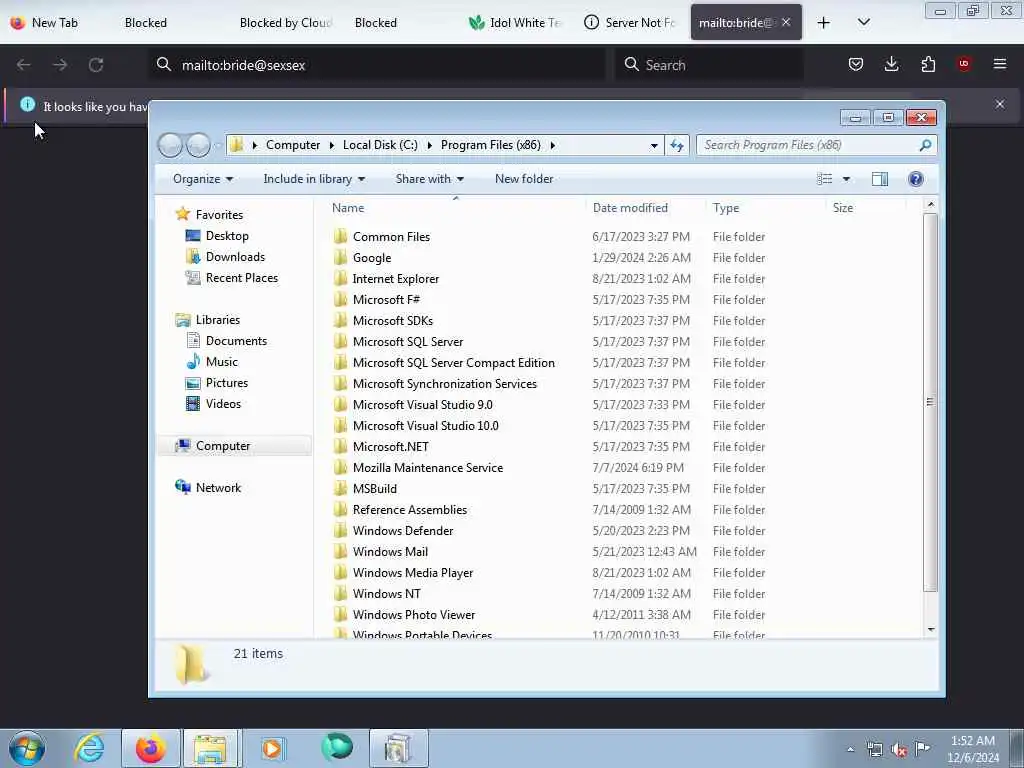Select the Windows Media Player folder
This screenshot has width=1024, height=768.
(413, 572)
